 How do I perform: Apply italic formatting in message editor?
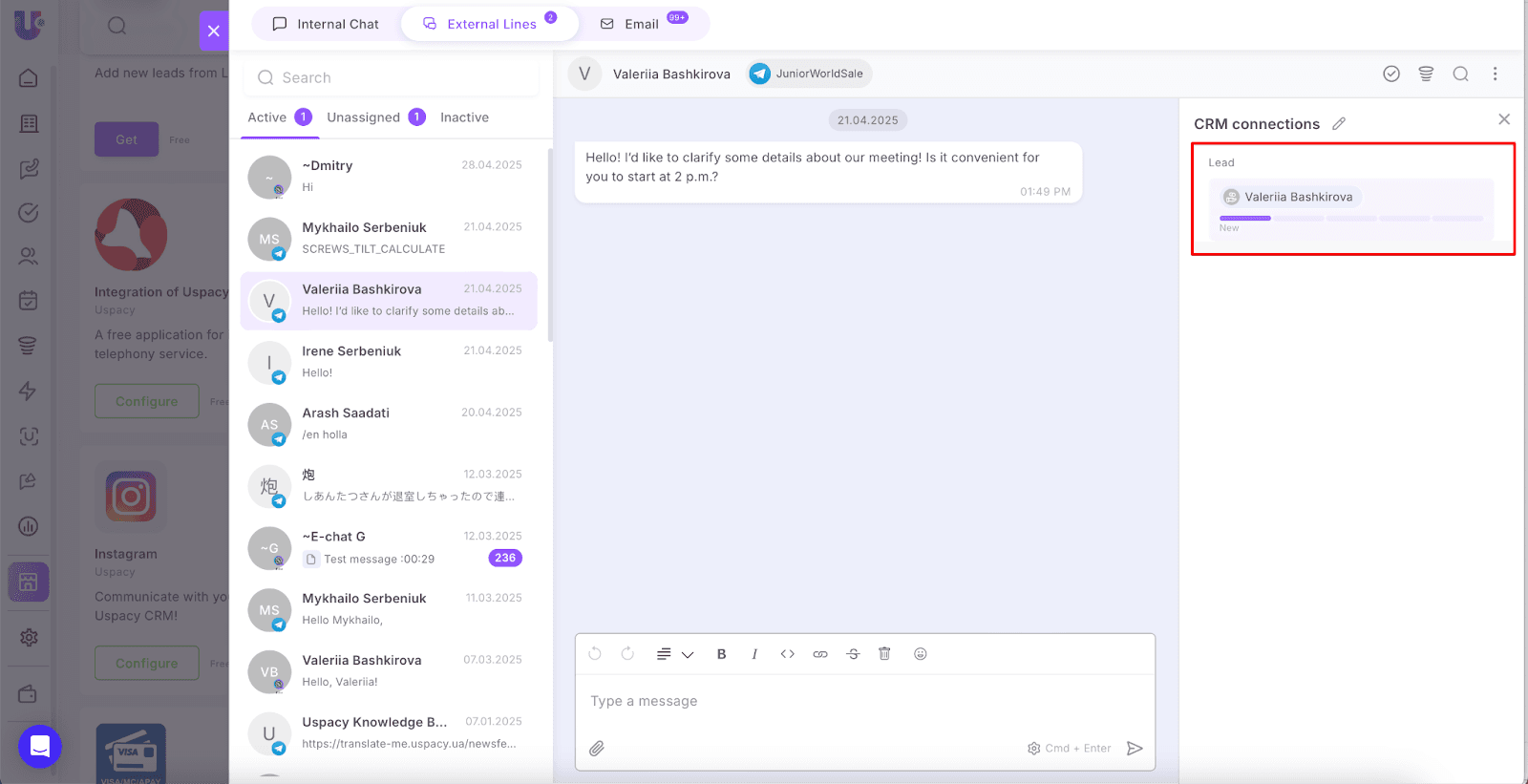tap(754, 654)
